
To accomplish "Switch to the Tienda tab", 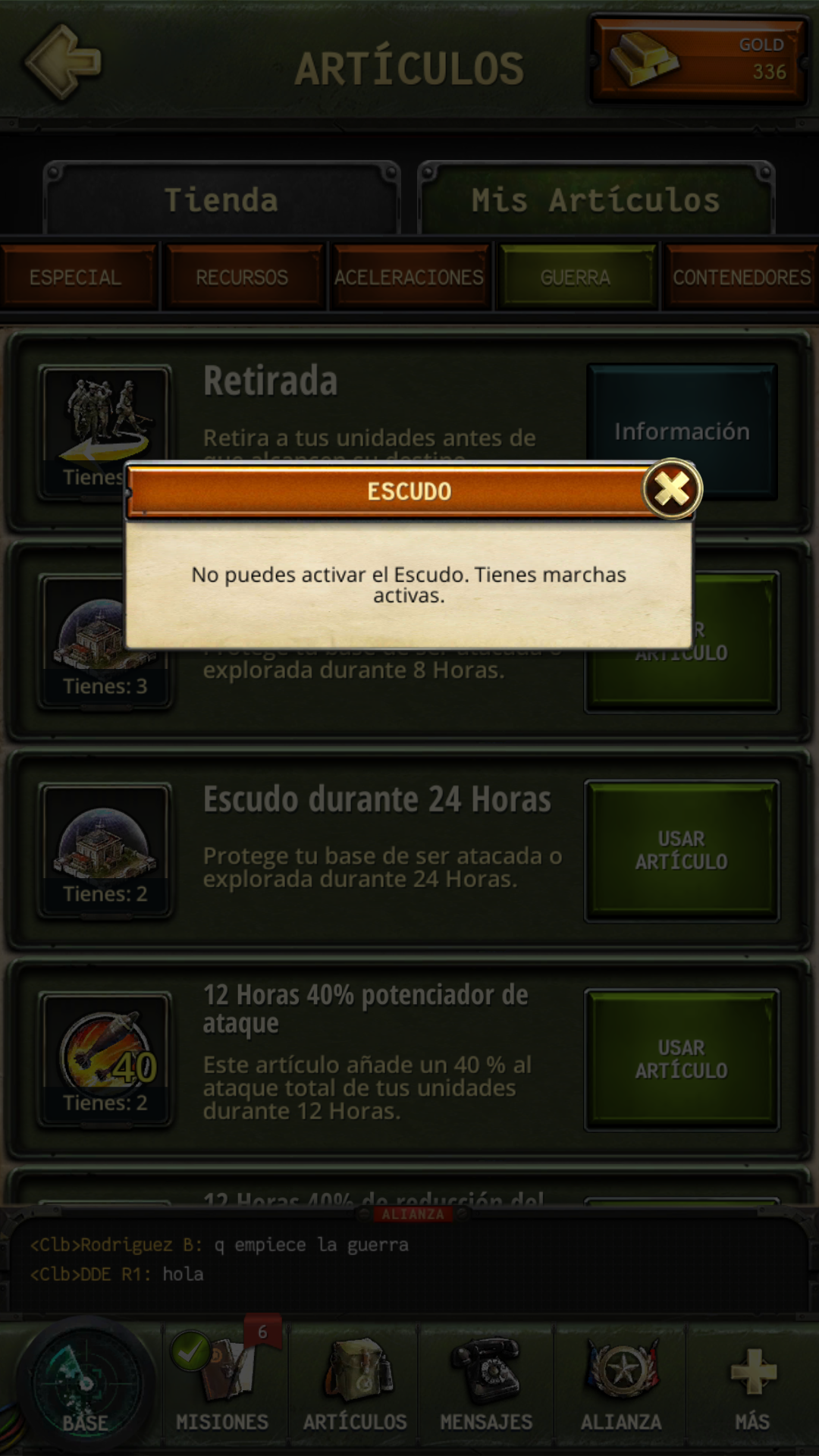I will click(x=221, y=199).
